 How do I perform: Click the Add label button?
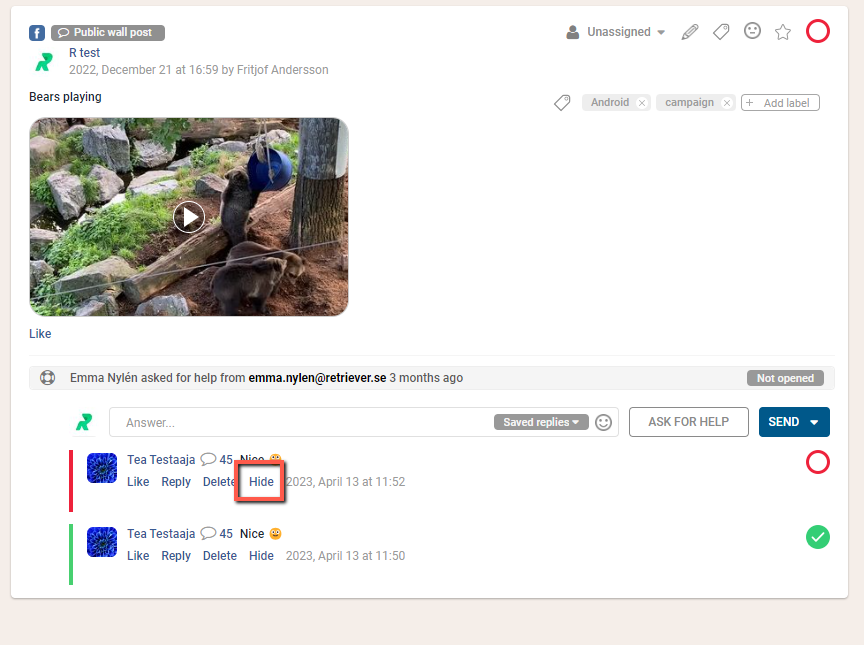780,103
